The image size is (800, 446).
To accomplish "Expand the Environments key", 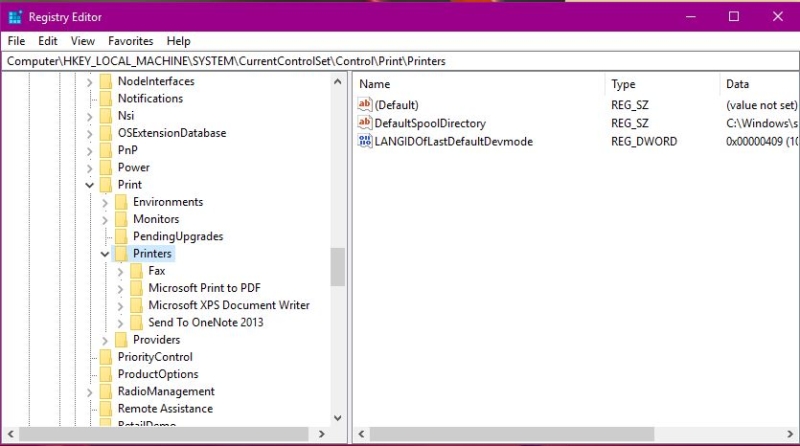I will (x=105, y=203).
